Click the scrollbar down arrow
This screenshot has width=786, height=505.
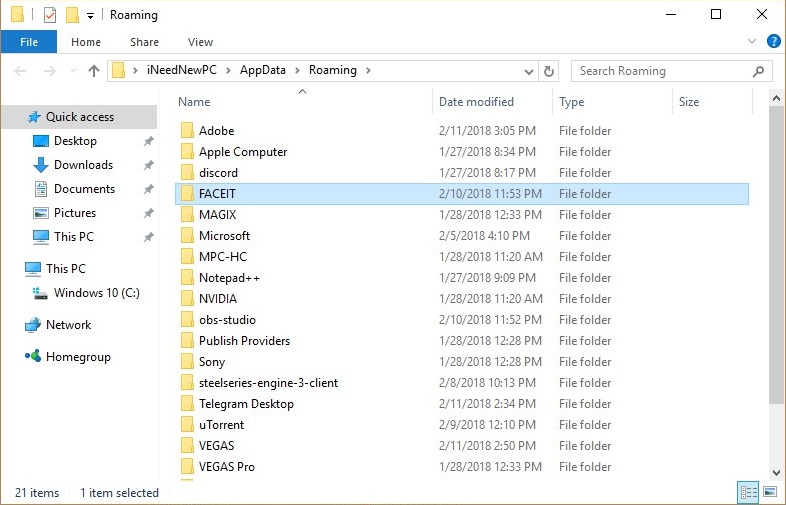776,472
